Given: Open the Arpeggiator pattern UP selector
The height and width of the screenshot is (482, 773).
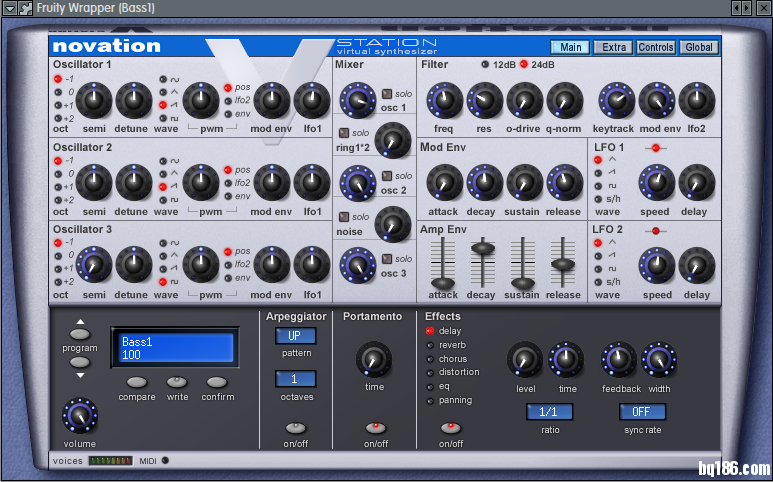Looking at the screenshot, I should pyautogui.click(x=296, y=336).
